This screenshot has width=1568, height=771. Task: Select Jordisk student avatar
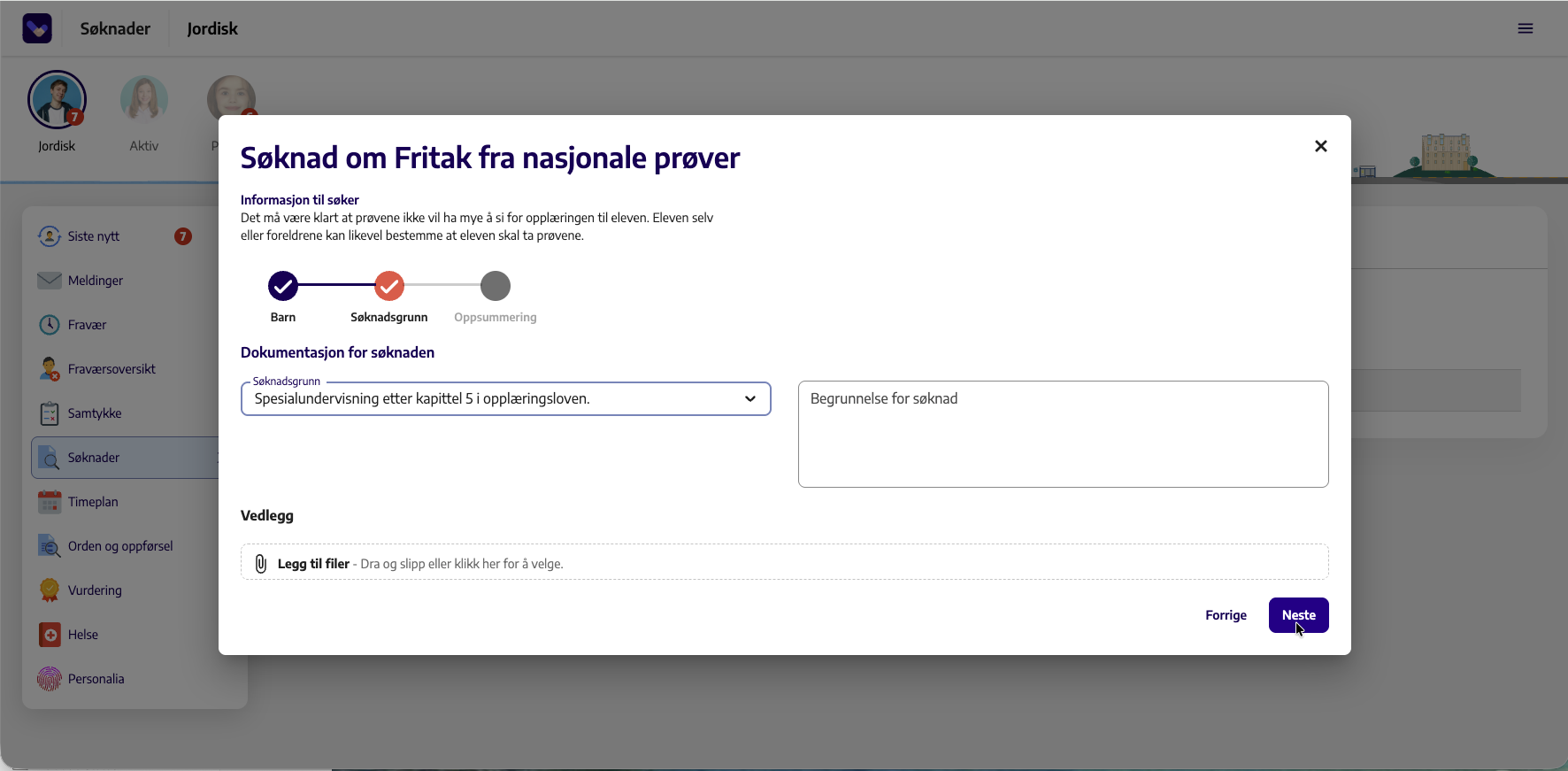[57, 100]
